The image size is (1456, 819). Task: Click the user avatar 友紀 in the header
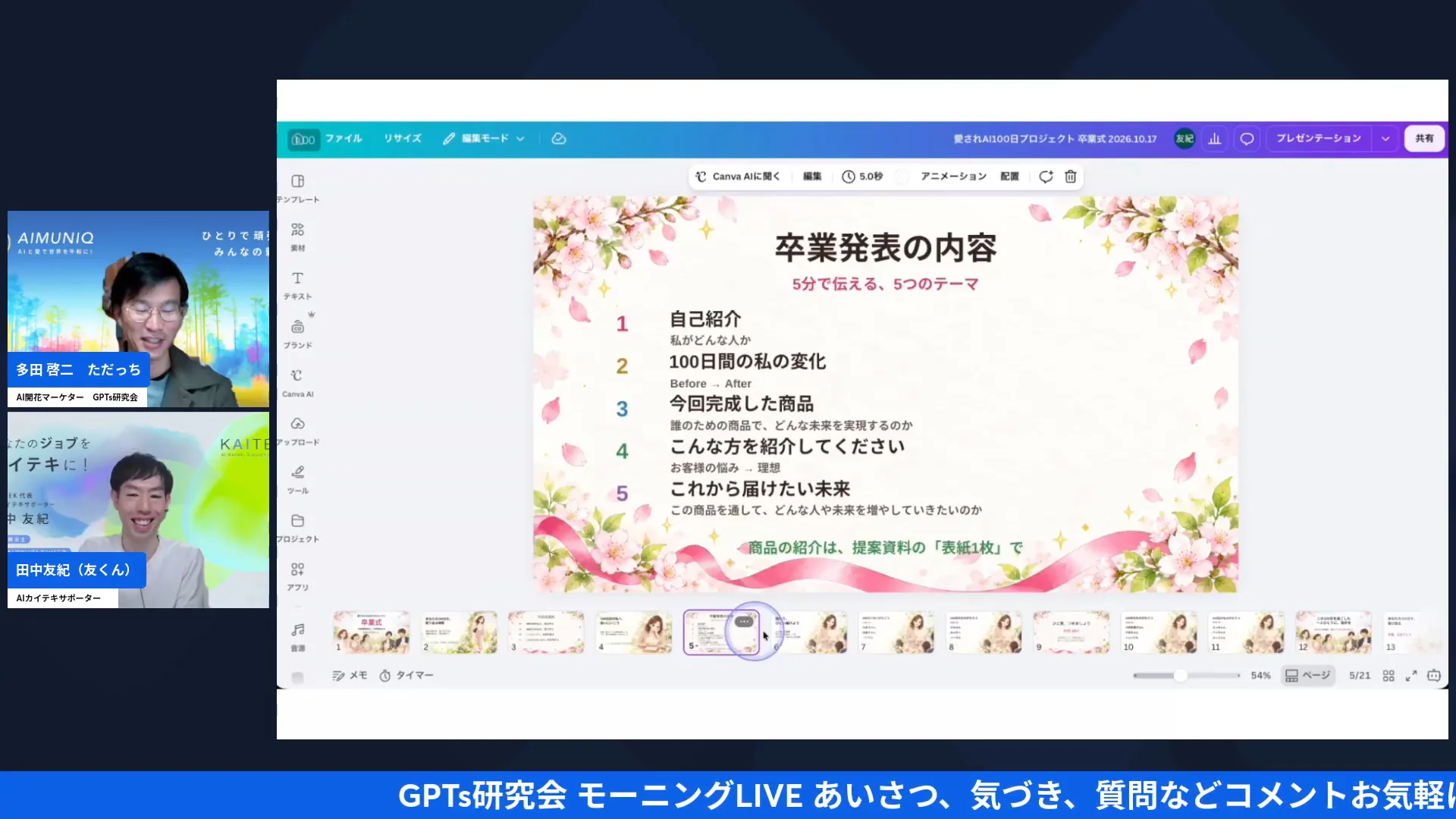pos(1184,139)
